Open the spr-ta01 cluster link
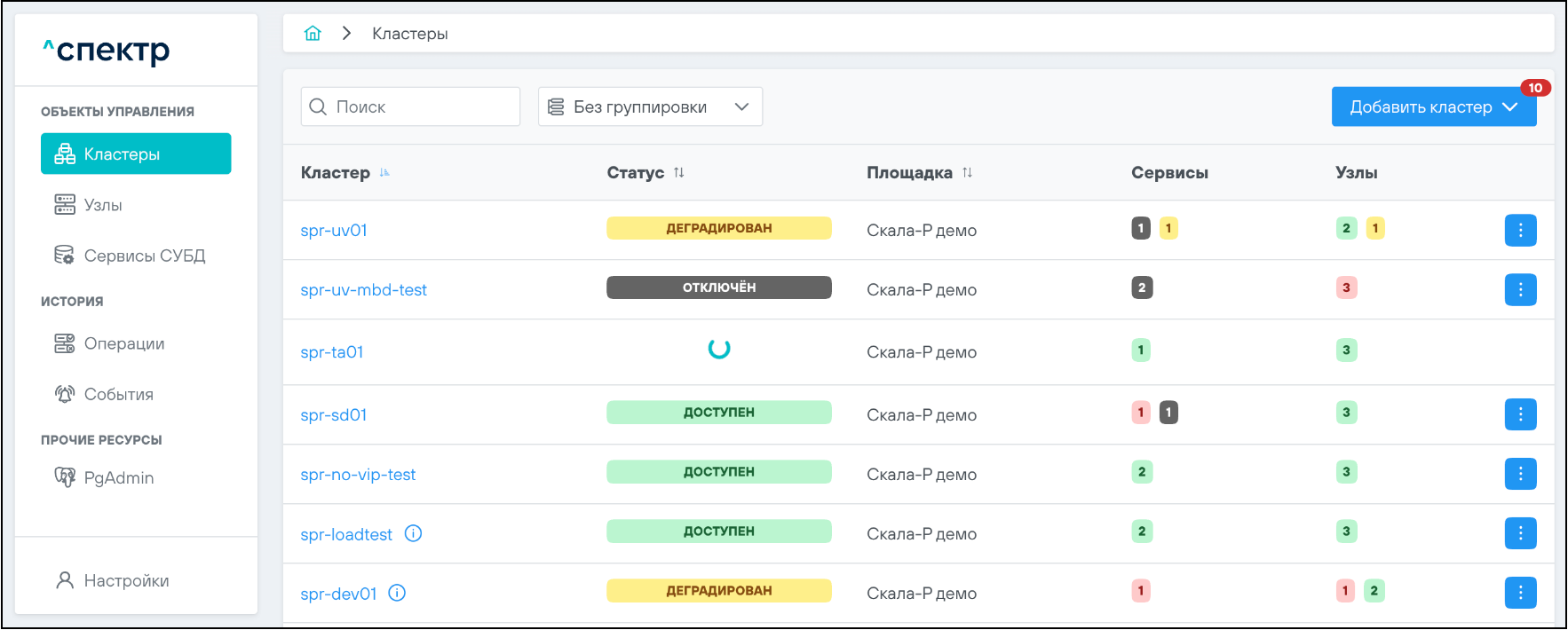This screenshot has width=1568, height=630. coord(332,352)
